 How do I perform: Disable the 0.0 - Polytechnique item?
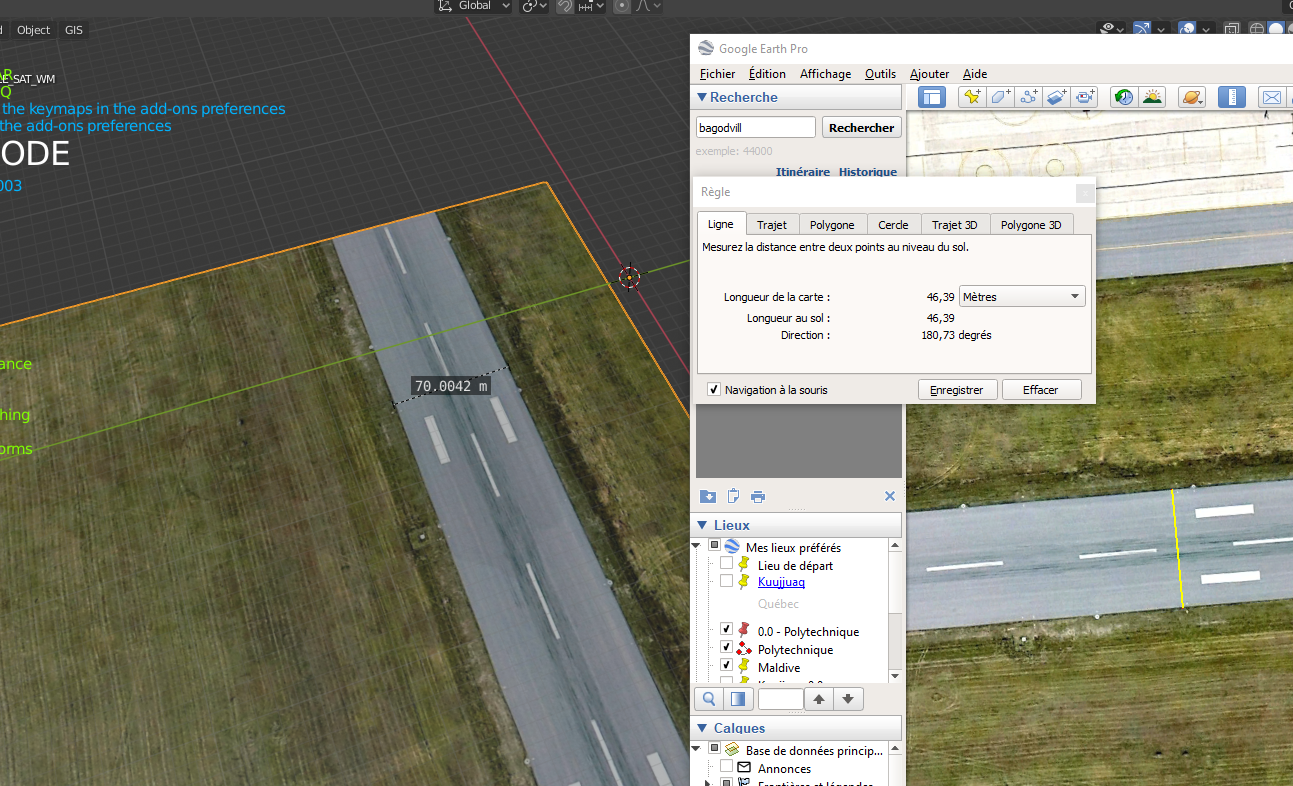coord(726,631)
